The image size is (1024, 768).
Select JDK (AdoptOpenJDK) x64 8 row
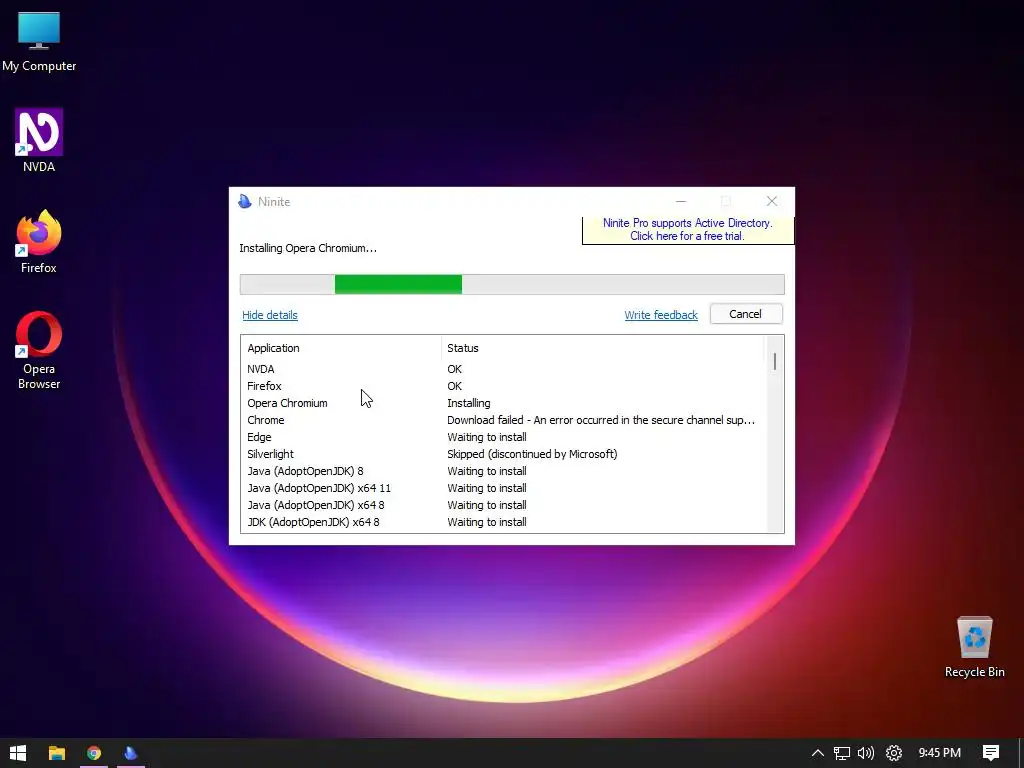pos(503,522)
